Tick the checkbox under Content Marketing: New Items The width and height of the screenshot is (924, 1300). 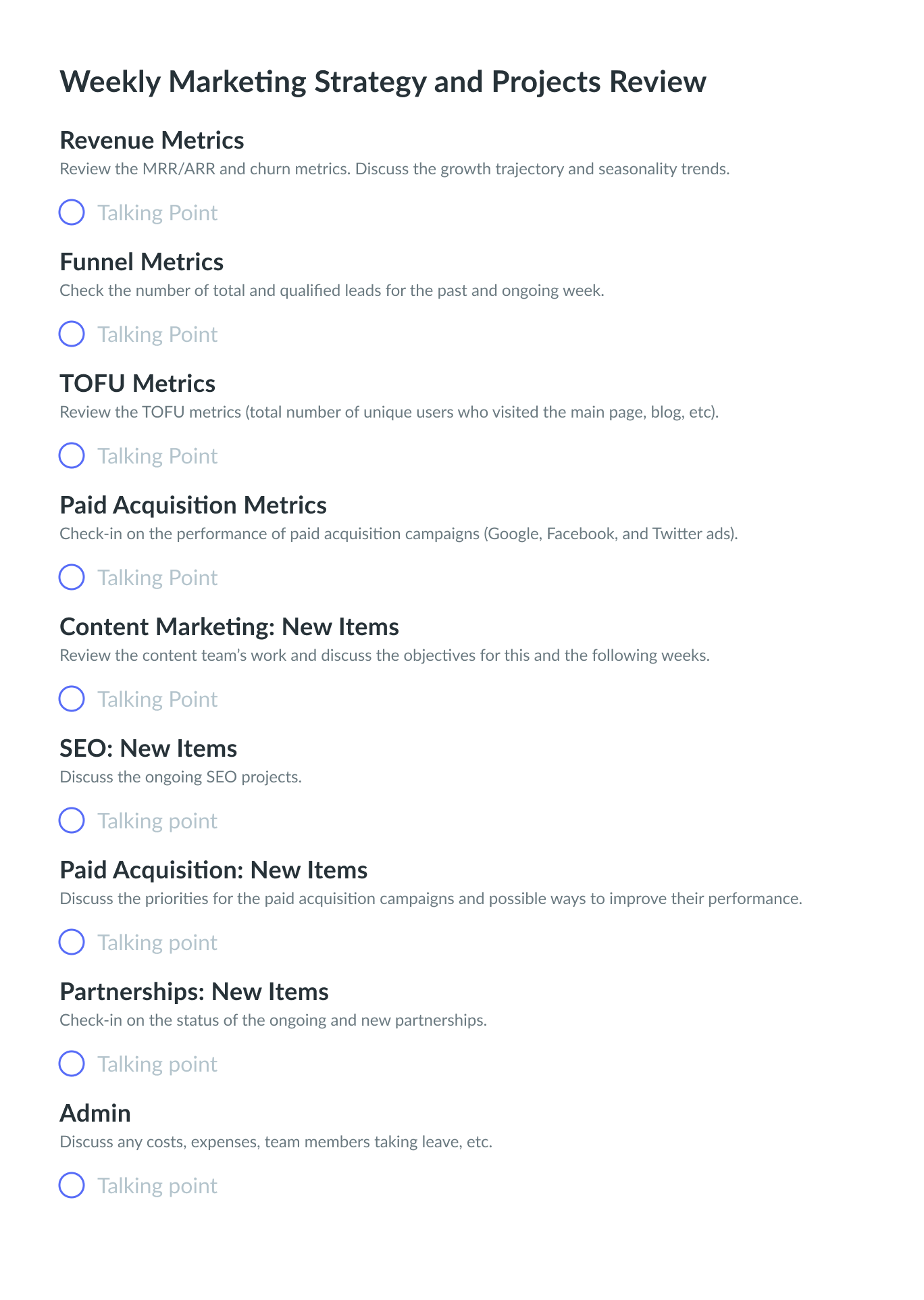pos(72,699)
